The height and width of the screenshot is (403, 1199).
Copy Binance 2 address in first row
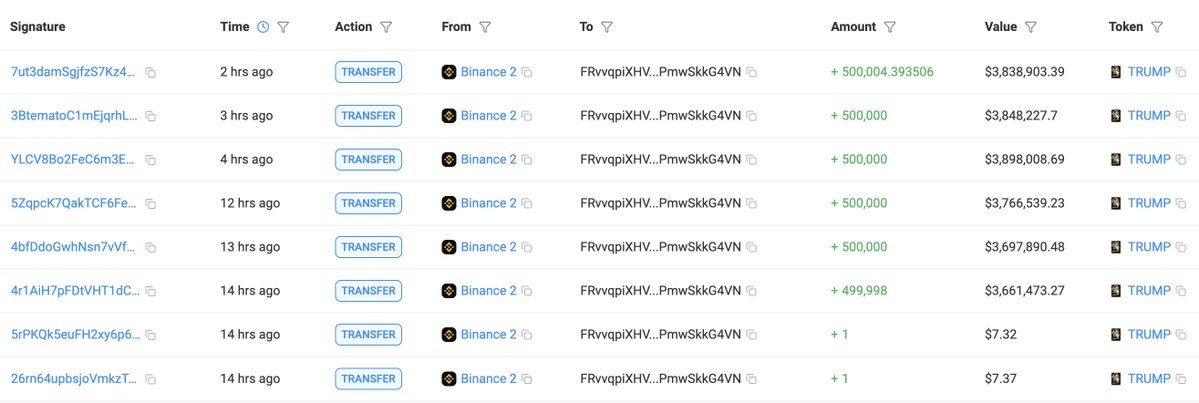527,72
